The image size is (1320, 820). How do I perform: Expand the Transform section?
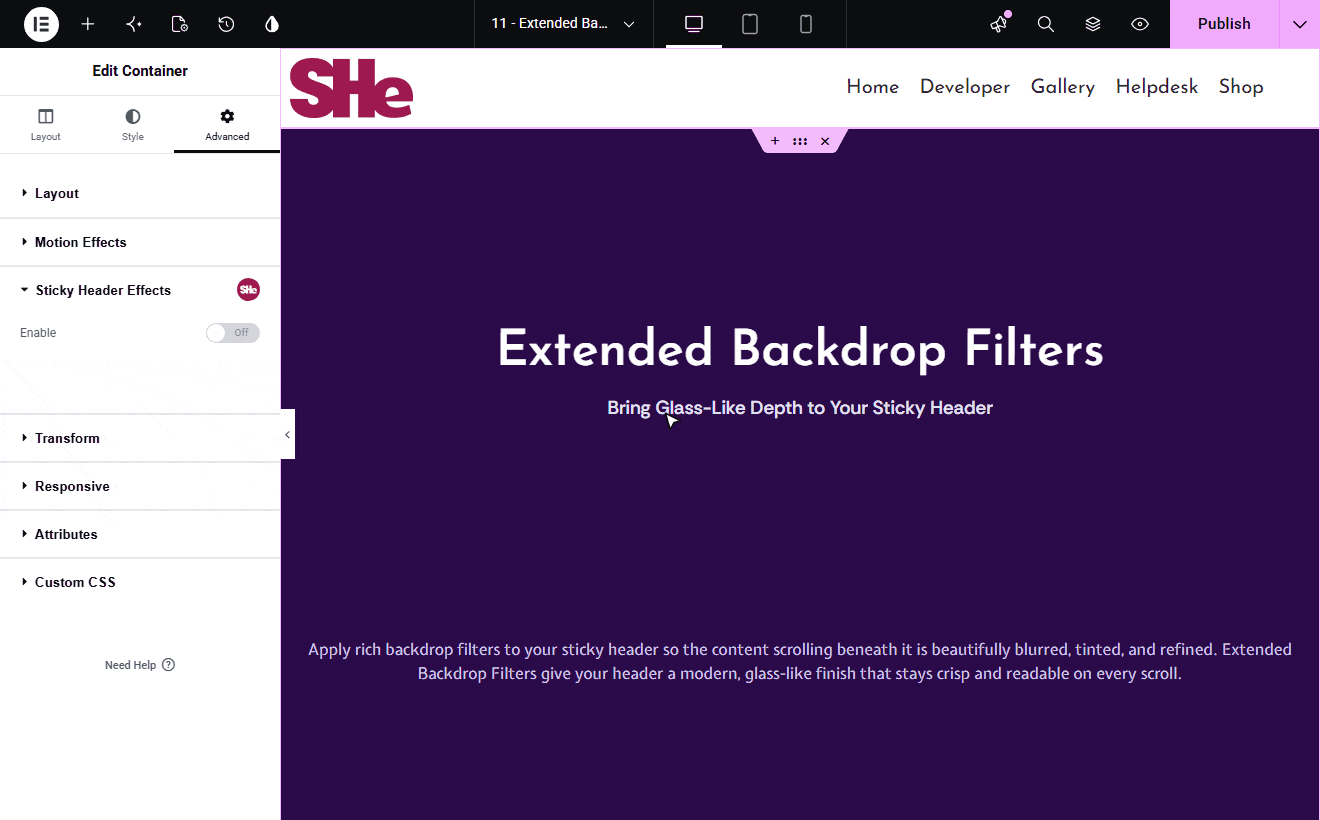coord(140,438)
